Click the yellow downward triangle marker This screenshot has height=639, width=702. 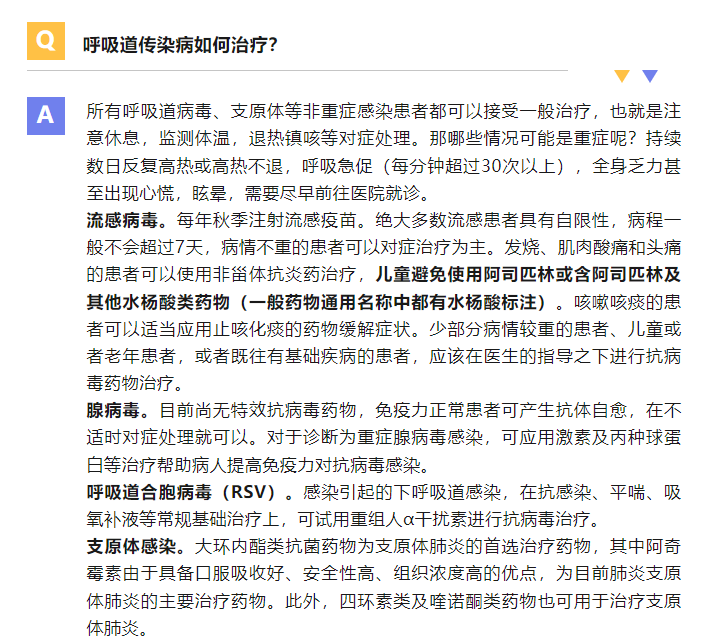tap(622, 76)
